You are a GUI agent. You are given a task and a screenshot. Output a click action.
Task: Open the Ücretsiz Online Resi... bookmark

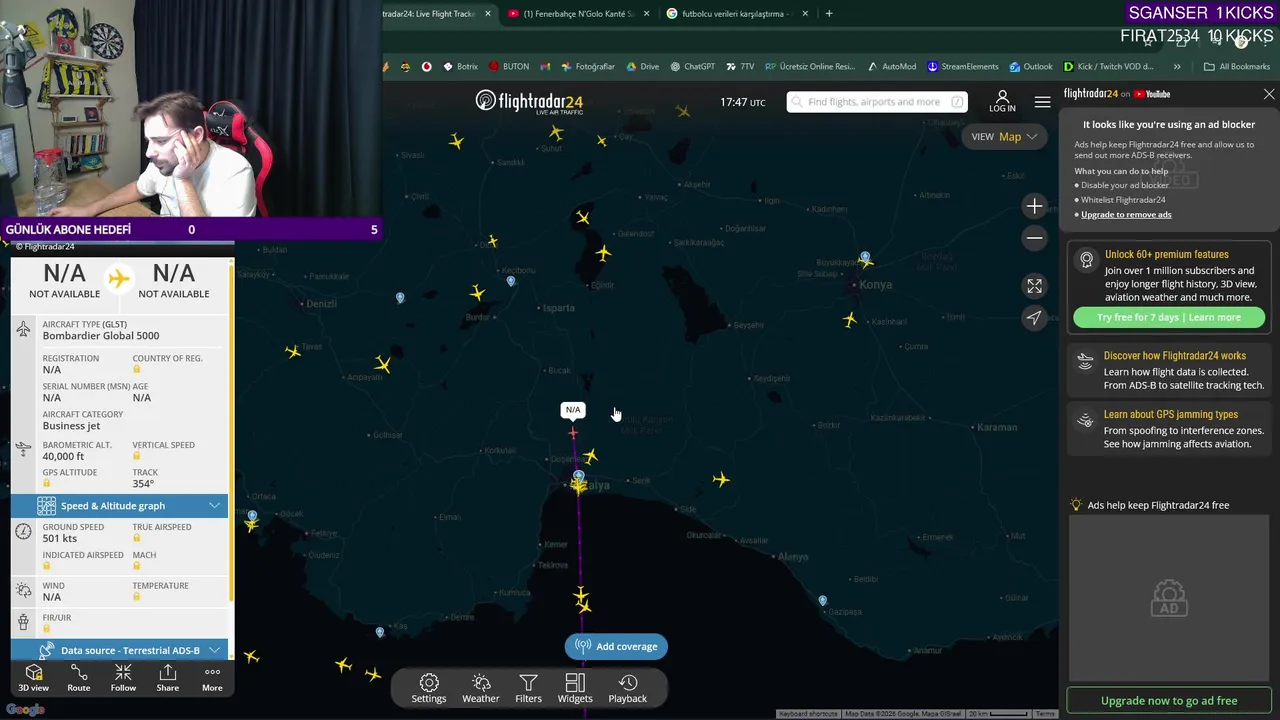click(x=810, y=67)
